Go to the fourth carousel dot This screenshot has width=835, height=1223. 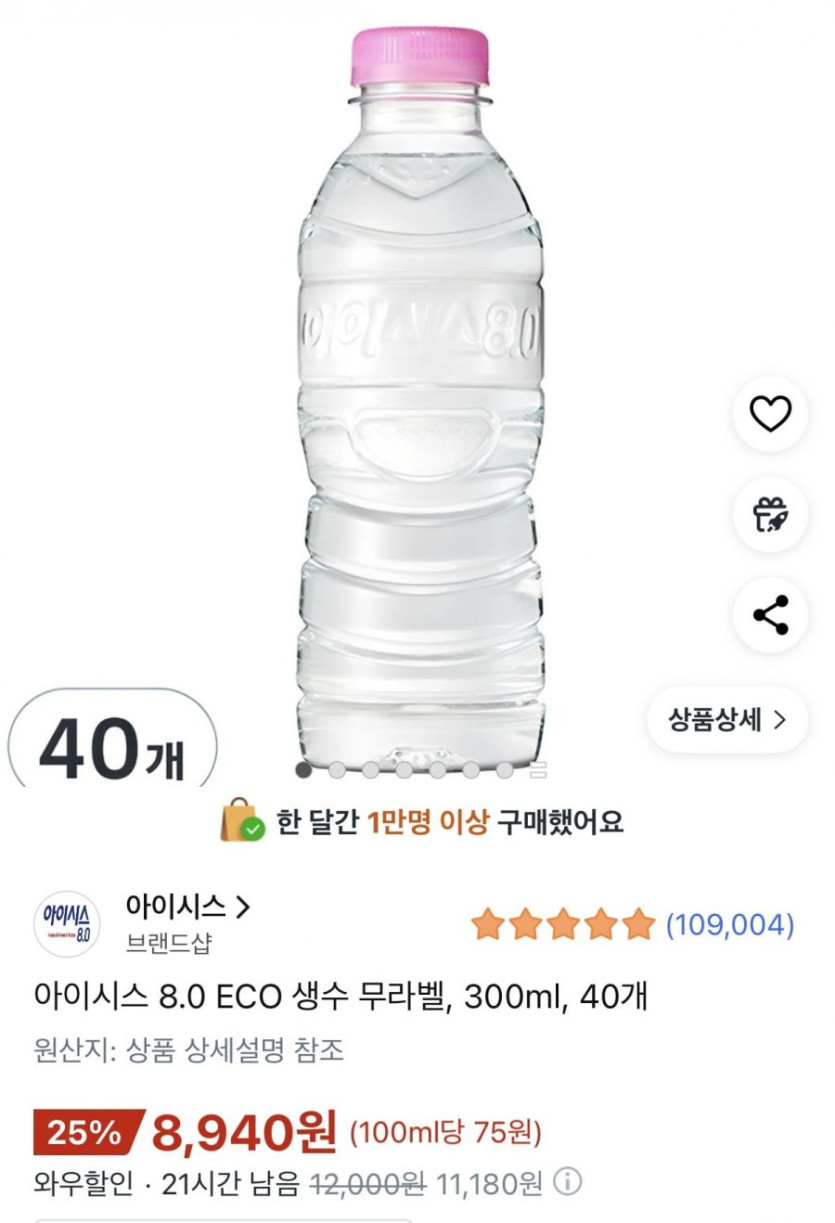[404, 769]
